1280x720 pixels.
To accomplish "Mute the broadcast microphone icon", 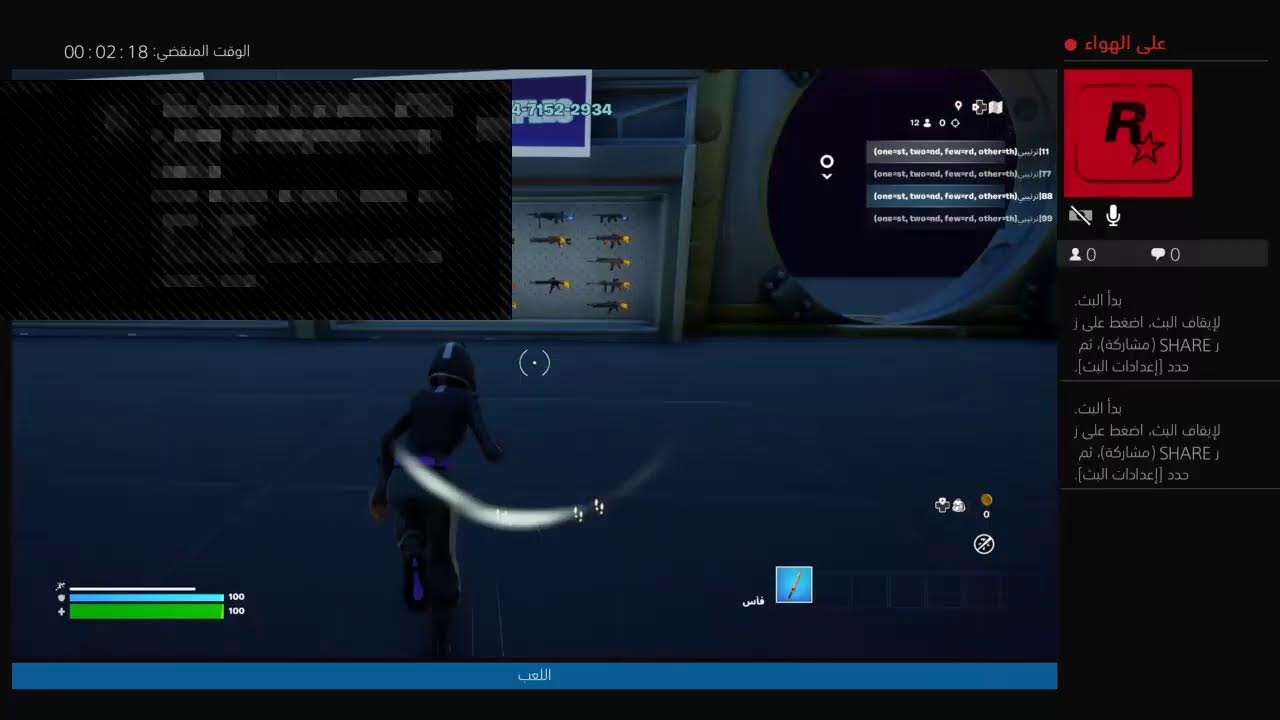I will click(x=1113, y=215).
